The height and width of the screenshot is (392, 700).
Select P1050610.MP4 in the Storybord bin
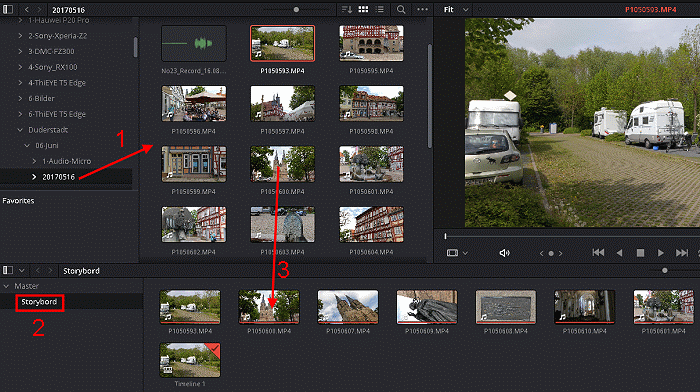tap(584, 307)
